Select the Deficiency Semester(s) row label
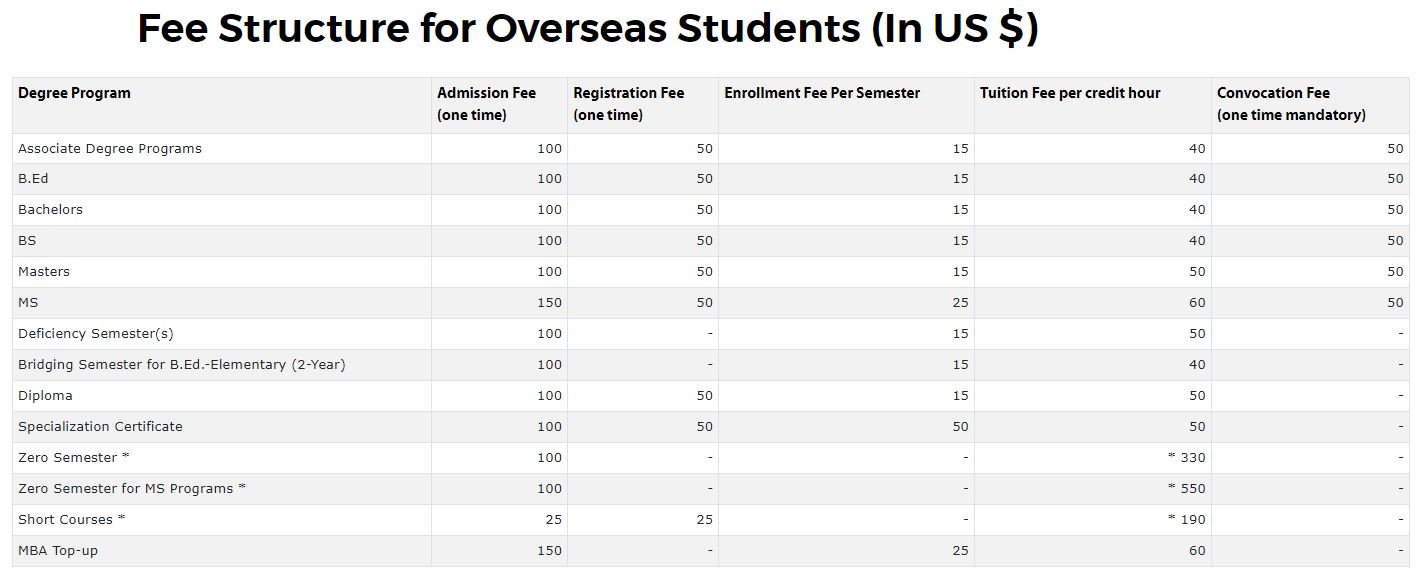This screenshot has width=1421, height=576. [x=96, y=334]
